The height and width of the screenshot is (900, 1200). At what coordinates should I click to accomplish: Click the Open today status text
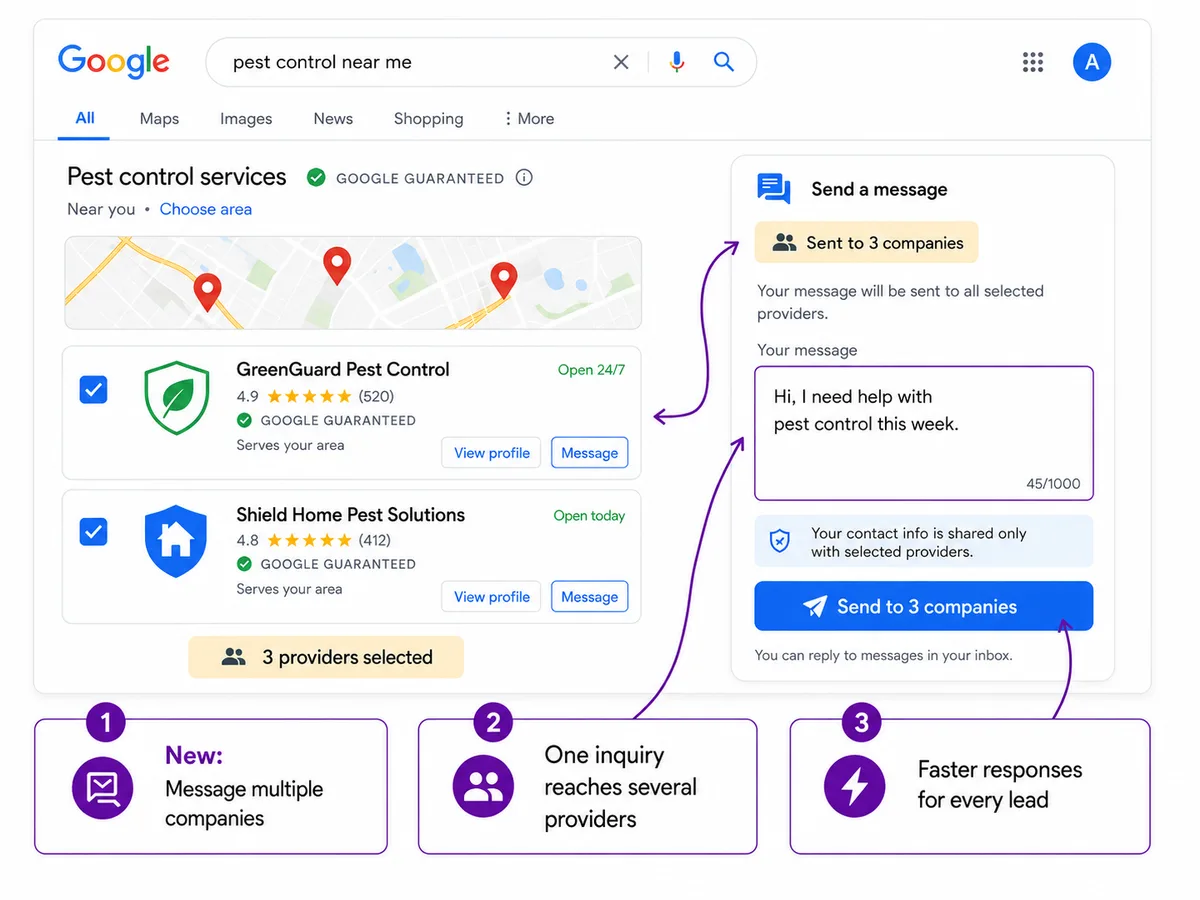coord(589,516)
